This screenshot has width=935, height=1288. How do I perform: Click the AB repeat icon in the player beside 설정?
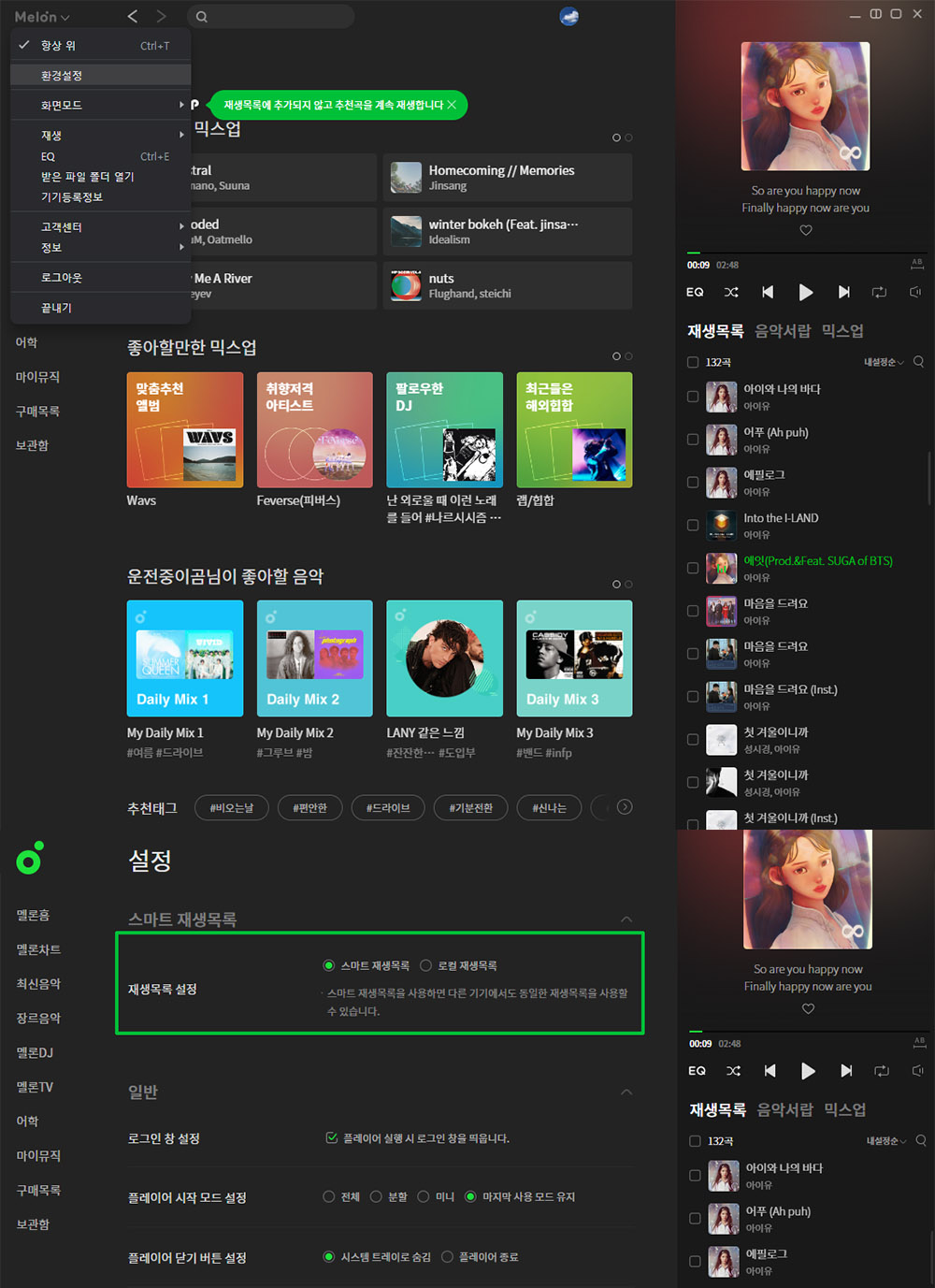point(919,1042)
